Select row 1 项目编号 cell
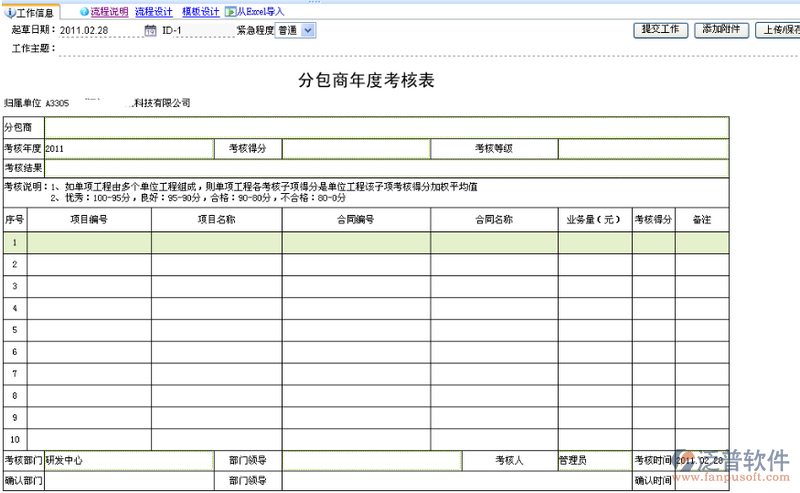This screenshot has width=800, height=493. pos(89,241)
